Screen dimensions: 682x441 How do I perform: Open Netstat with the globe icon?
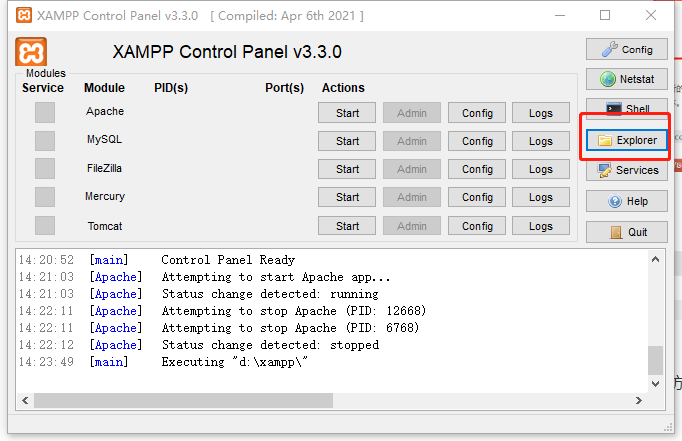[626, 79]
